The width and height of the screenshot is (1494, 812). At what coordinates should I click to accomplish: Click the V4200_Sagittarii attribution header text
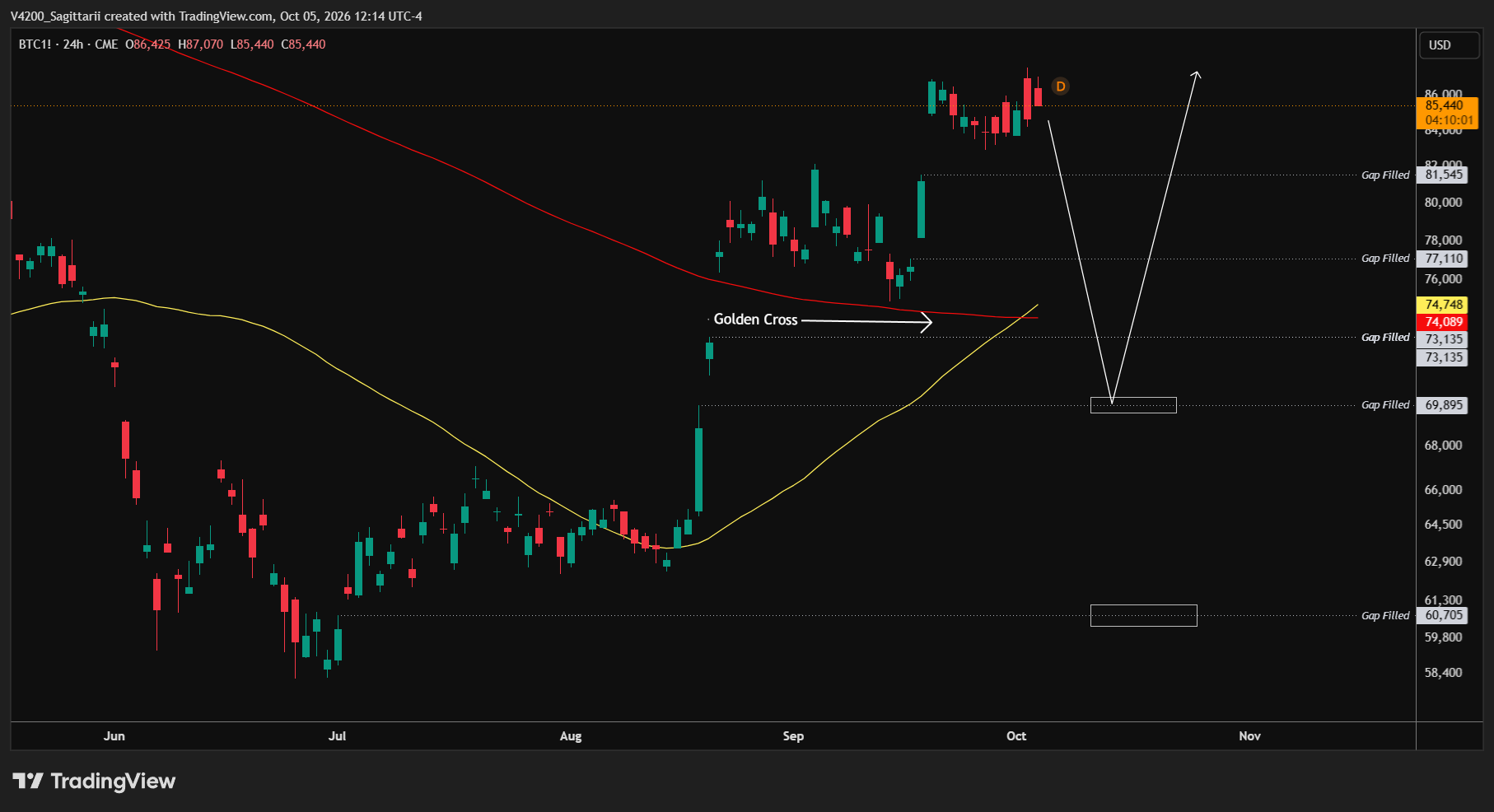tap(216, 16)
